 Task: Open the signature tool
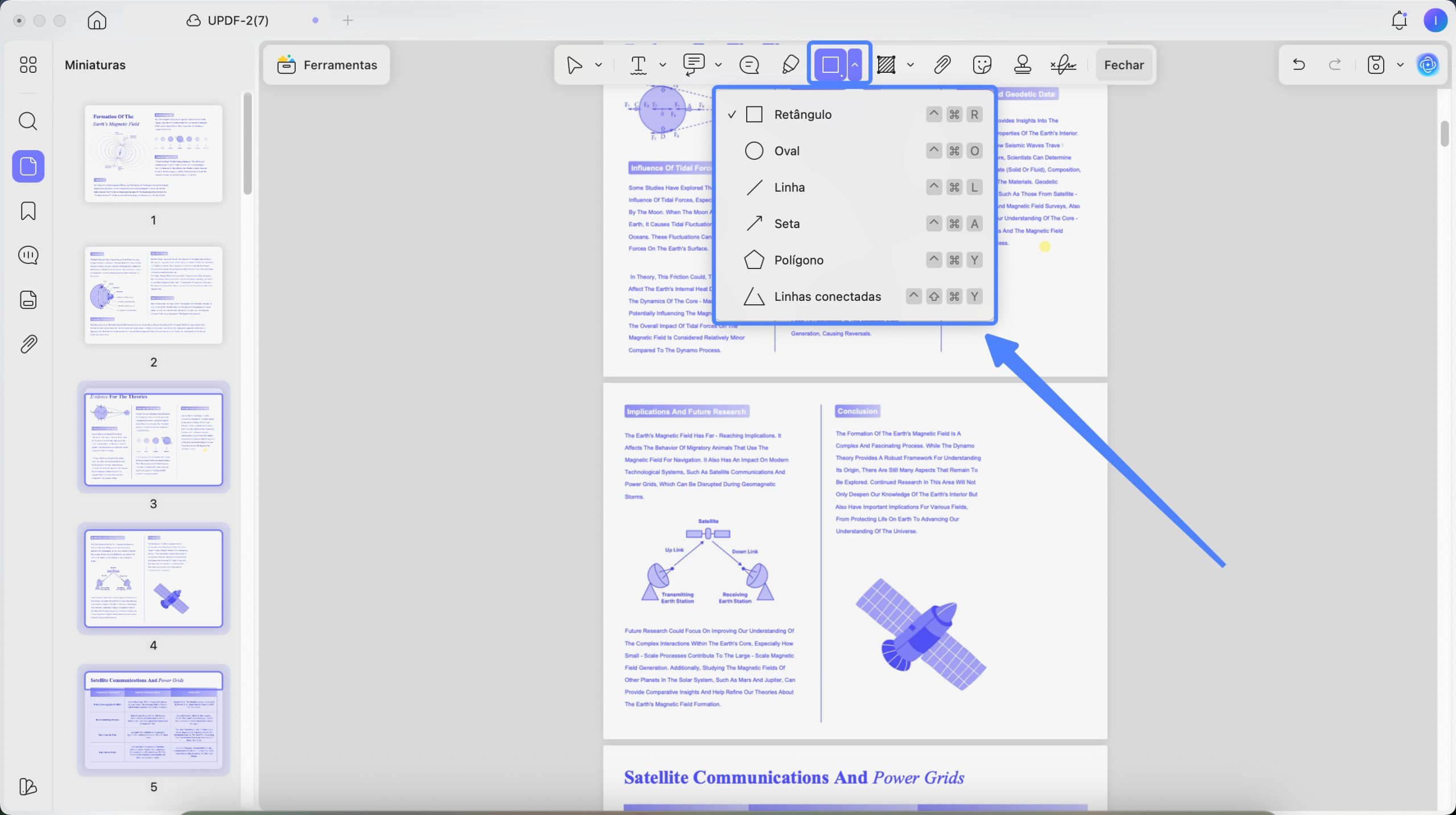(x=1063, y=65)
